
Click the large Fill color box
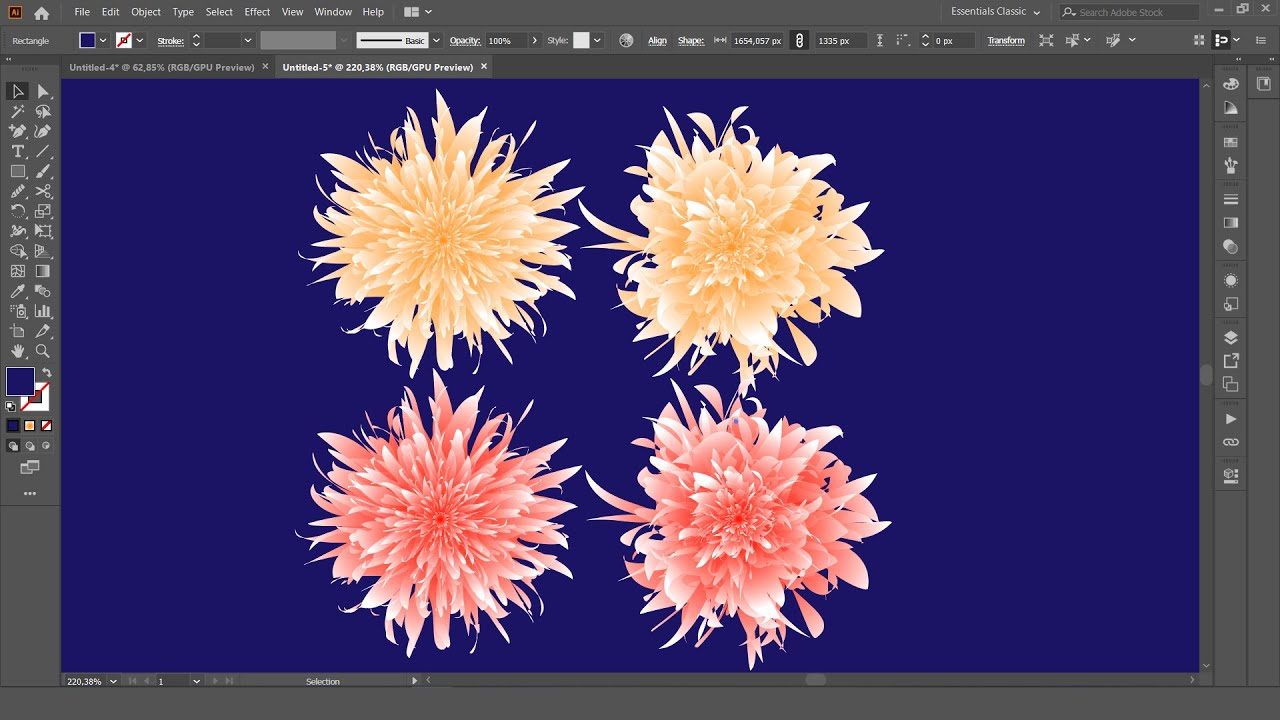pyautogui.click(x=20, y=381)
